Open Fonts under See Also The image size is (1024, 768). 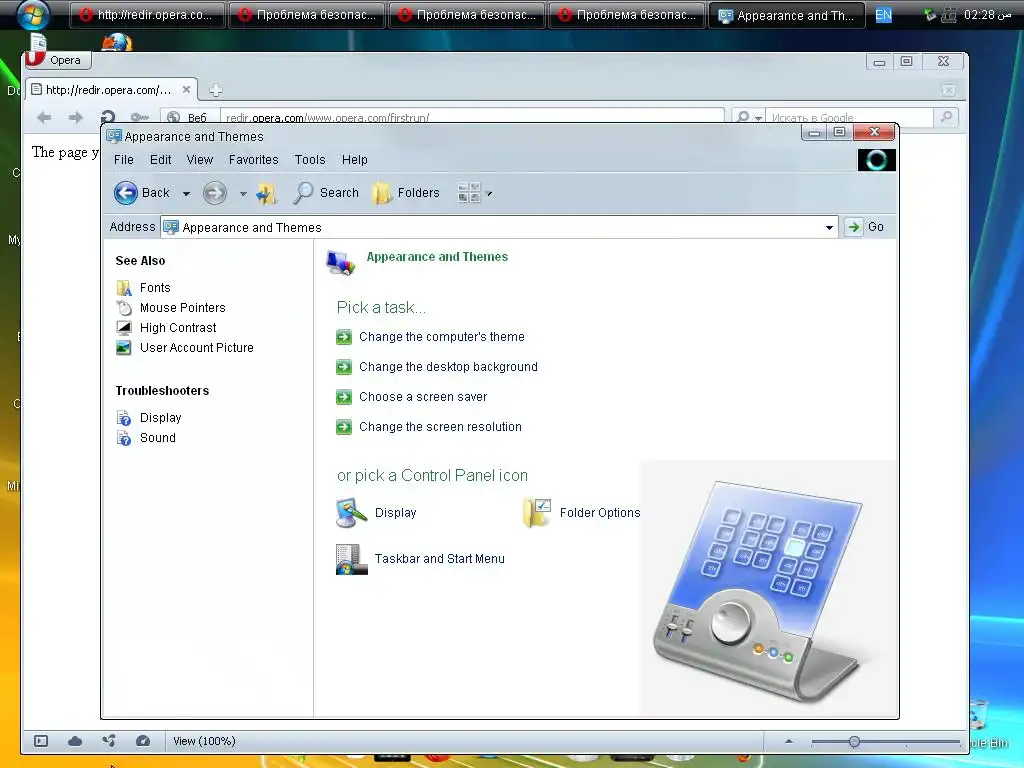155,288
